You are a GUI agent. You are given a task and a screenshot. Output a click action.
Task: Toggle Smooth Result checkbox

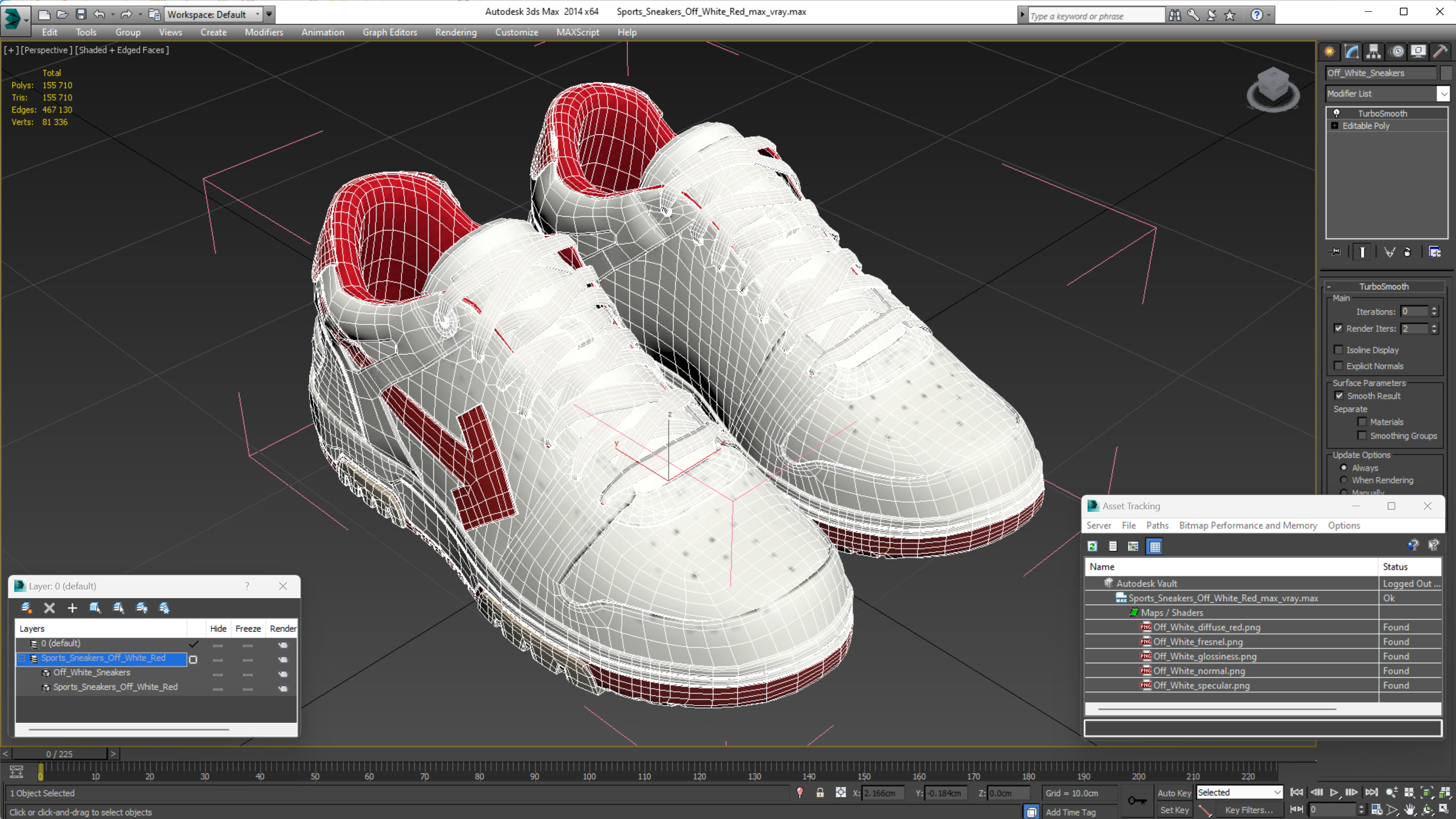click(x=1339, y=395)
